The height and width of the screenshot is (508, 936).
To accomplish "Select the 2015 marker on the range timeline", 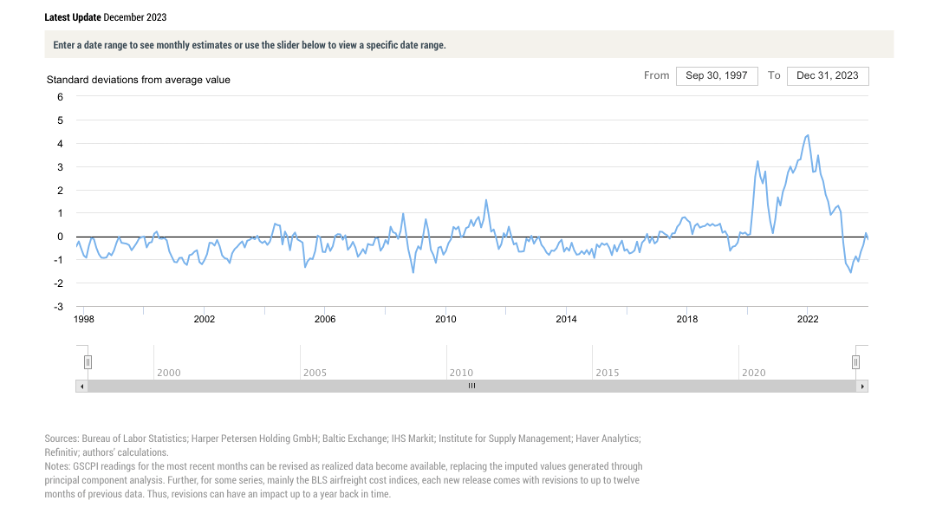I will (x=607, y=372).
